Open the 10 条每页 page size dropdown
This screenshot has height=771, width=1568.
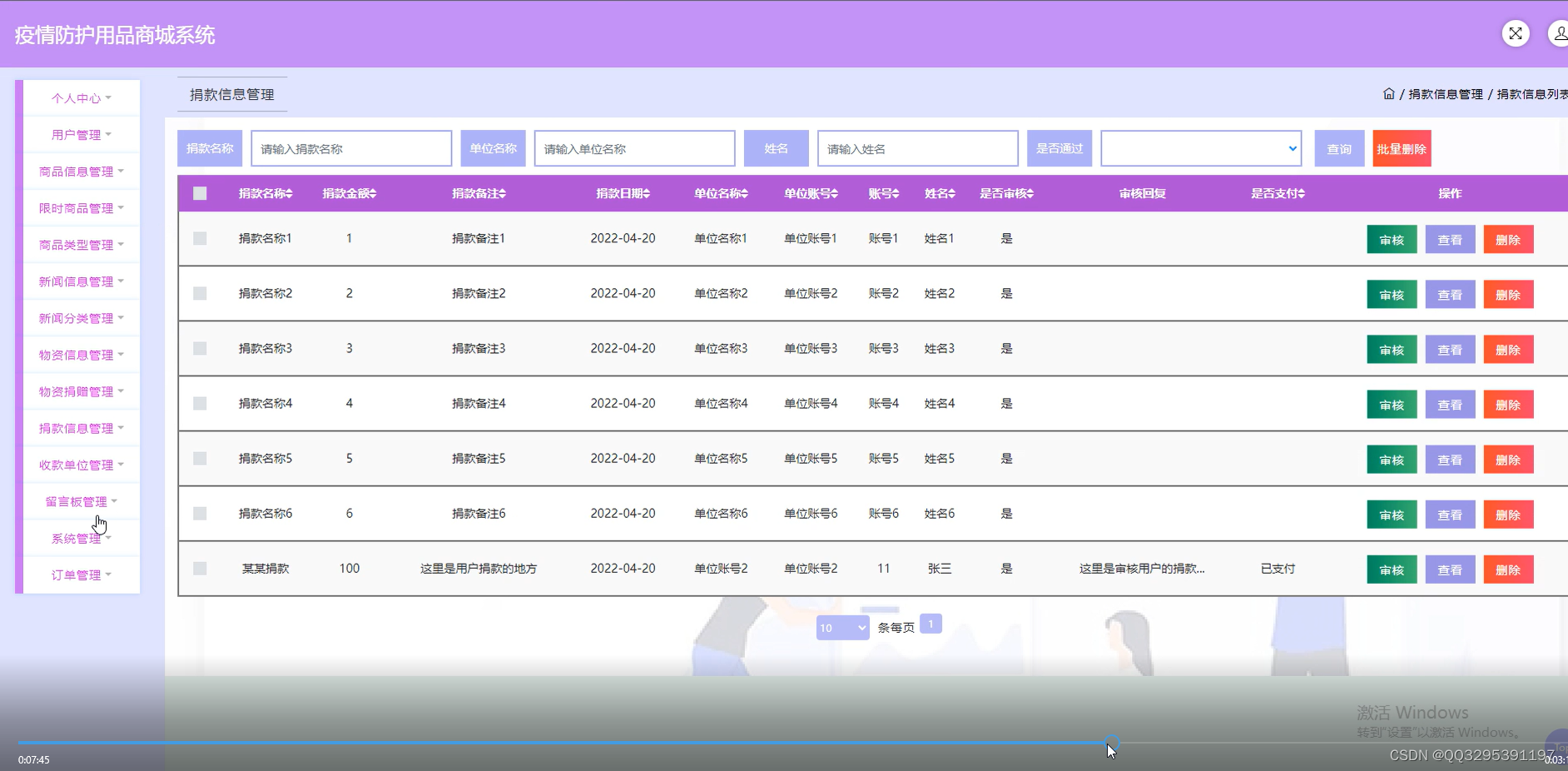pyautogui.click(x=842, y=628)
